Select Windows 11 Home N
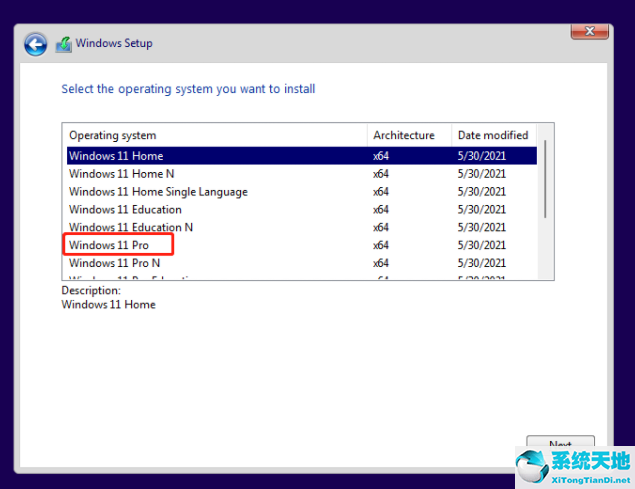 tap(302, 174)
